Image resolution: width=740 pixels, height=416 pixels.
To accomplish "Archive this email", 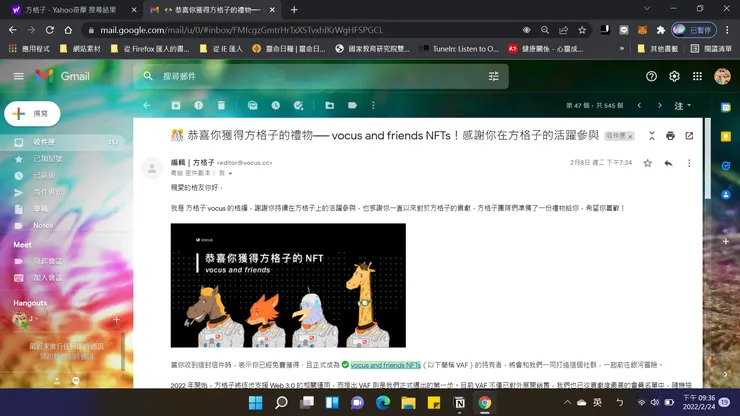I will [176, 105].
